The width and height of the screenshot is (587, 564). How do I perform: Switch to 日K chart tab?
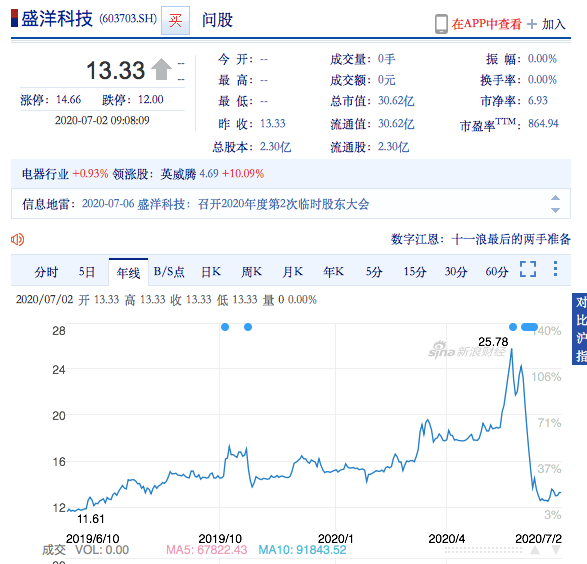click(x=211, y=272)
